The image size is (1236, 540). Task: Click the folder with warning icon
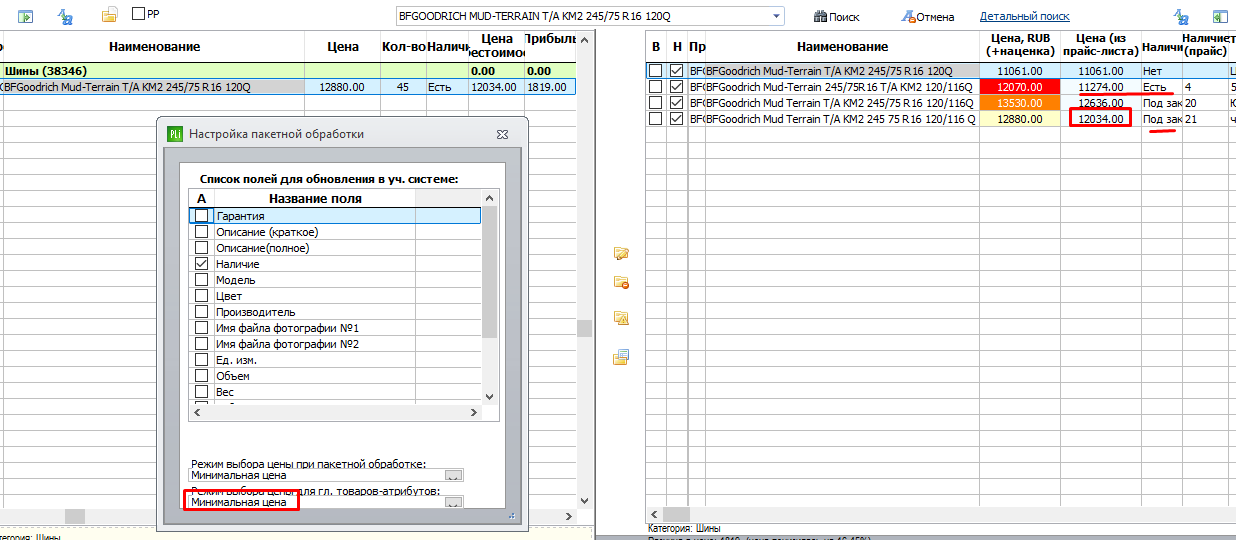coord(621,319)
